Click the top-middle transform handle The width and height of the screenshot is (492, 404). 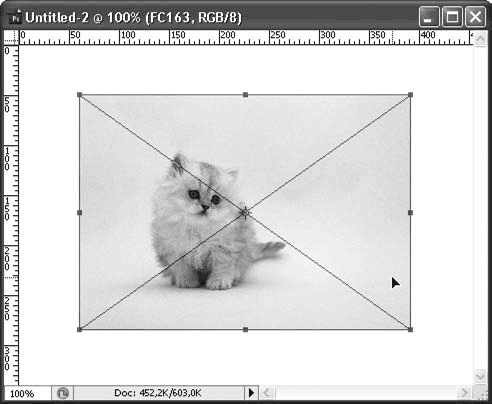(245, 95)
